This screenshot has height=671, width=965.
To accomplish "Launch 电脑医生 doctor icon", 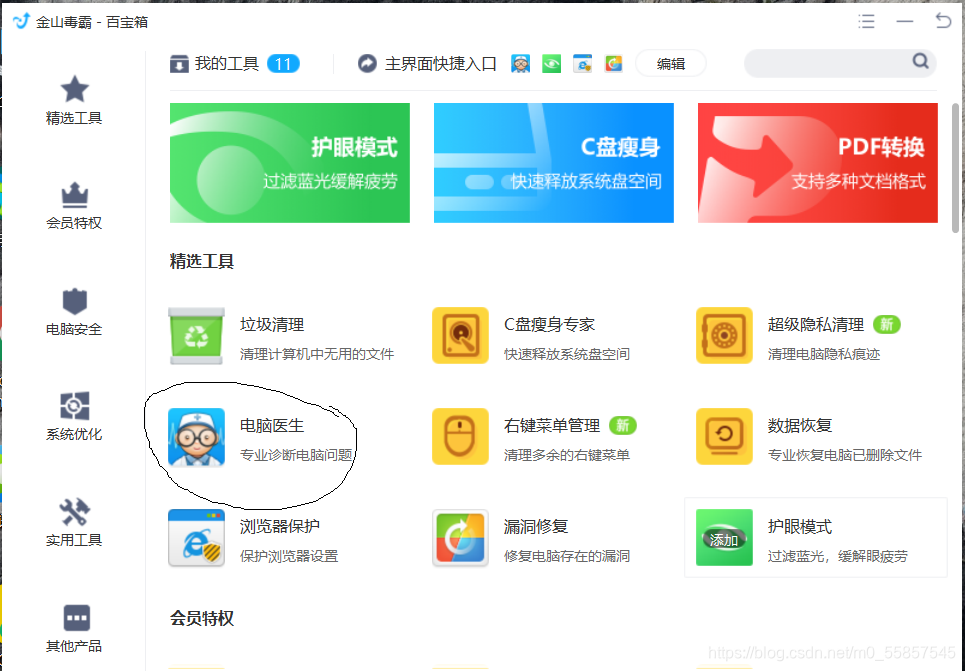I will point(196,437).
